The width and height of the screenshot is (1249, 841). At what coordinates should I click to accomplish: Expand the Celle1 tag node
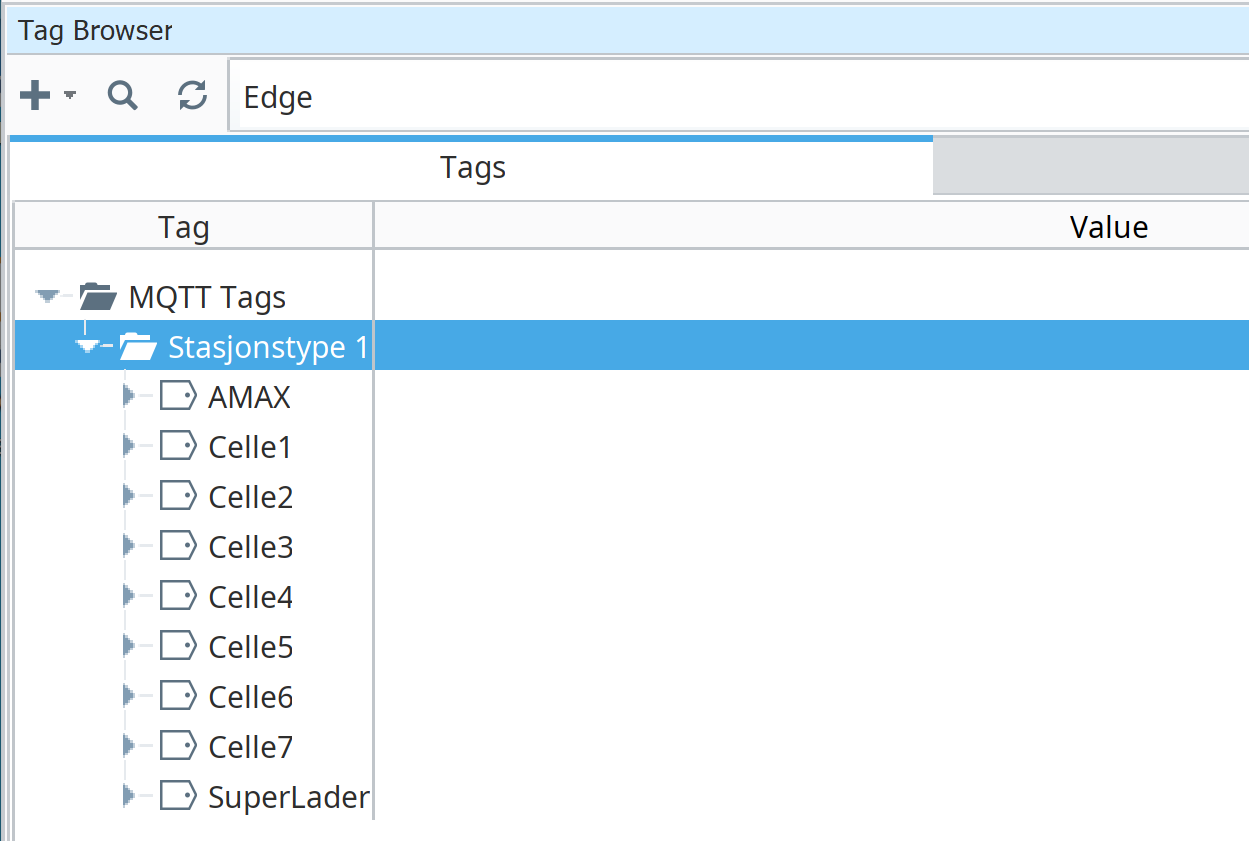point(128,447)
